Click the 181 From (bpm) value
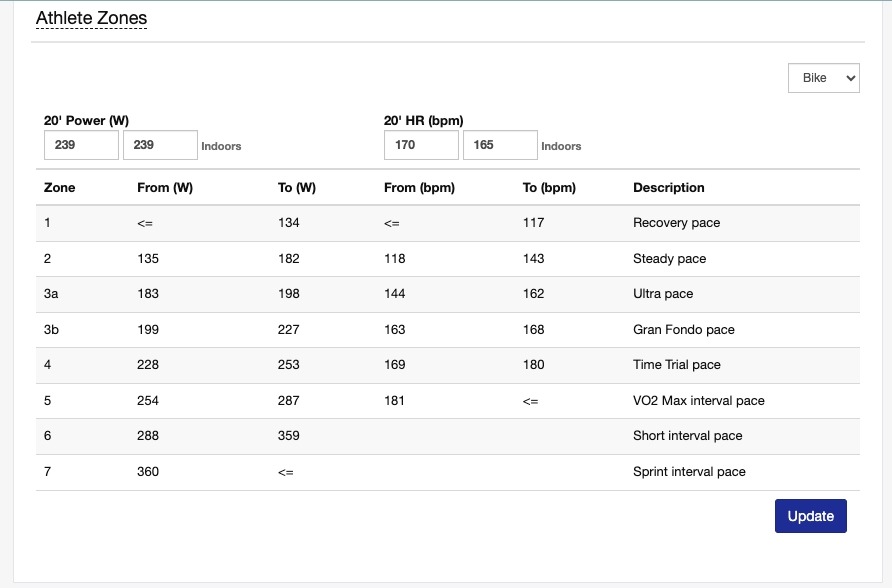The height and width of the screenshot is (588, 892). [394, 401]
